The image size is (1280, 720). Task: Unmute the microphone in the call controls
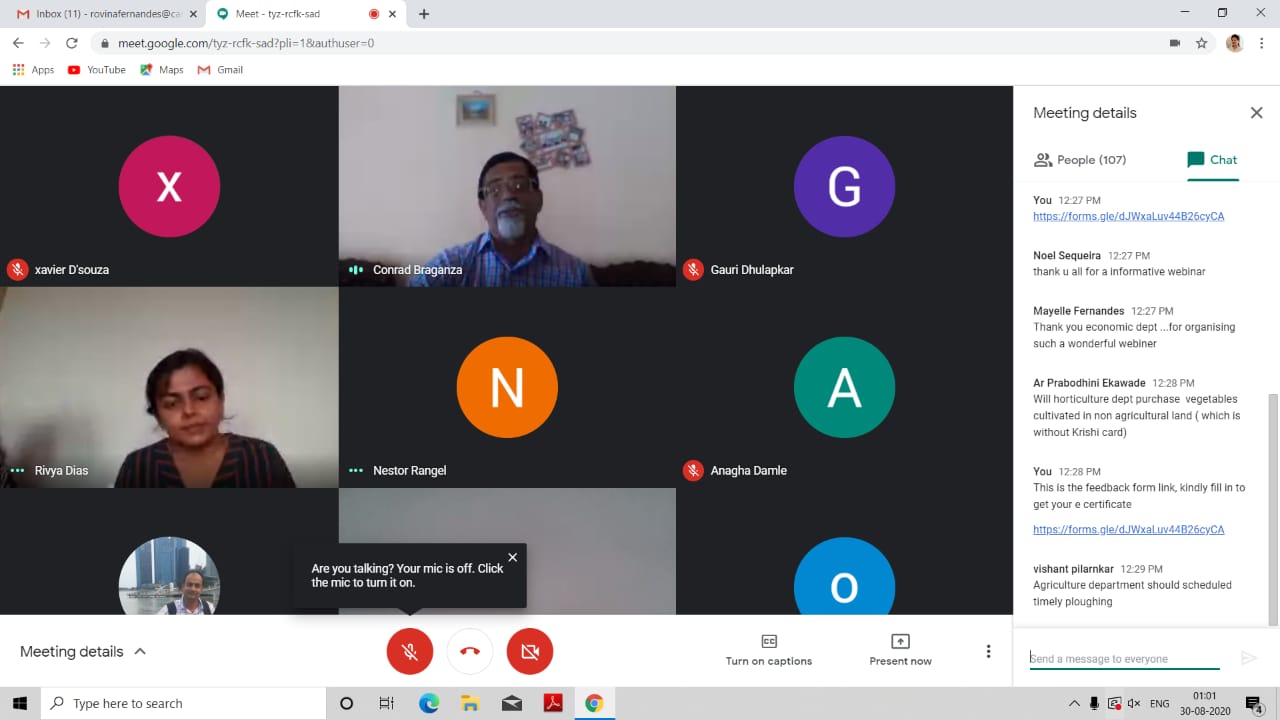(x=410, y=651)
